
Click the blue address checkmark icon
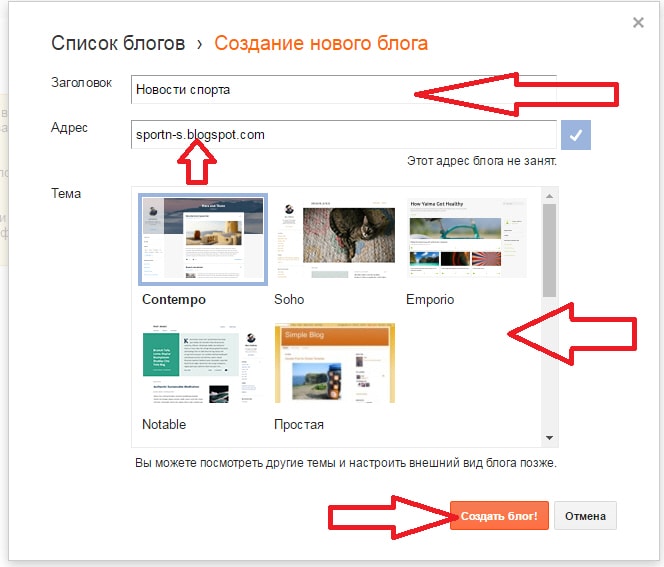(575, 135)
